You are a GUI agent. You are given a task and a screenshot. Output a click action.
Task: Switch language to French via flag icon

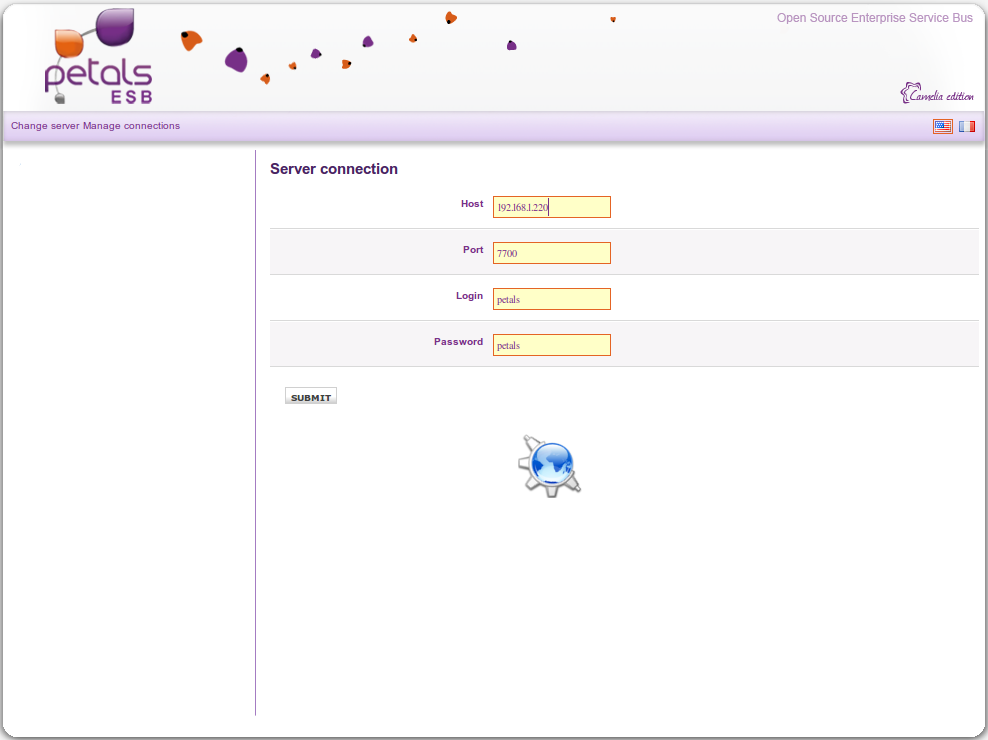coord(967,127)
